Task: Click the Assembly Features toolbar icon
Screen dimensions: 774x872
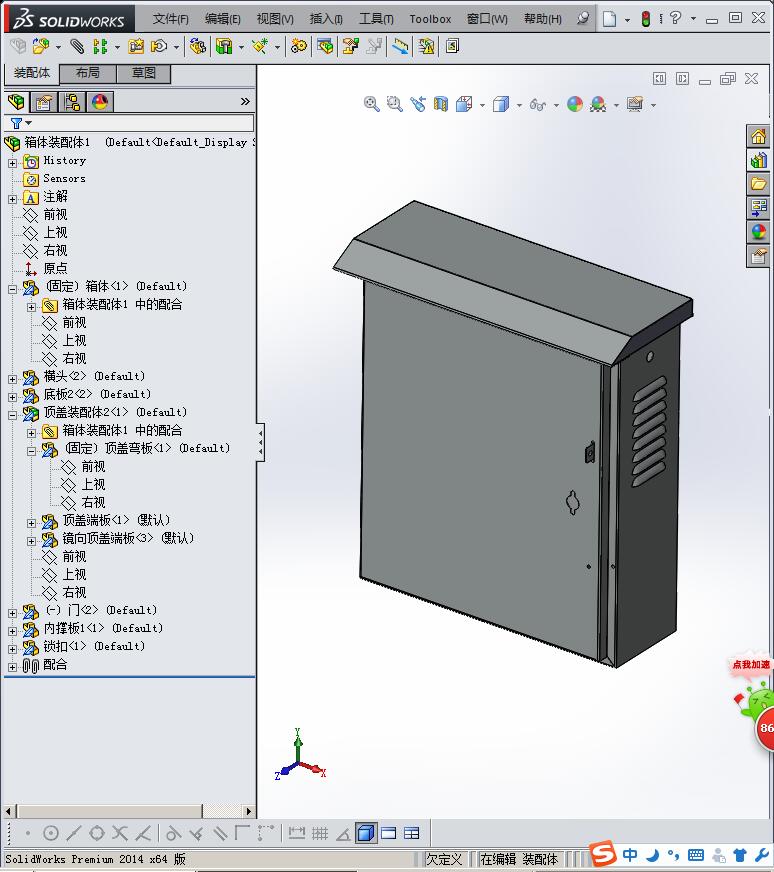Action: pyautogui.click(x=224, y=46)
